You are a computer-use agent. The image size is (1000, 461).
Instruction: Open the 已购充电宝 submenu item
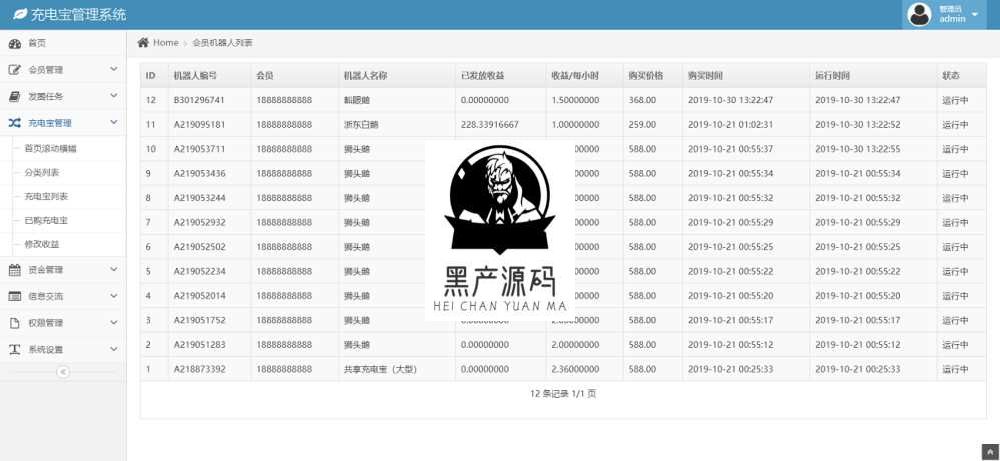pos(46,220)
